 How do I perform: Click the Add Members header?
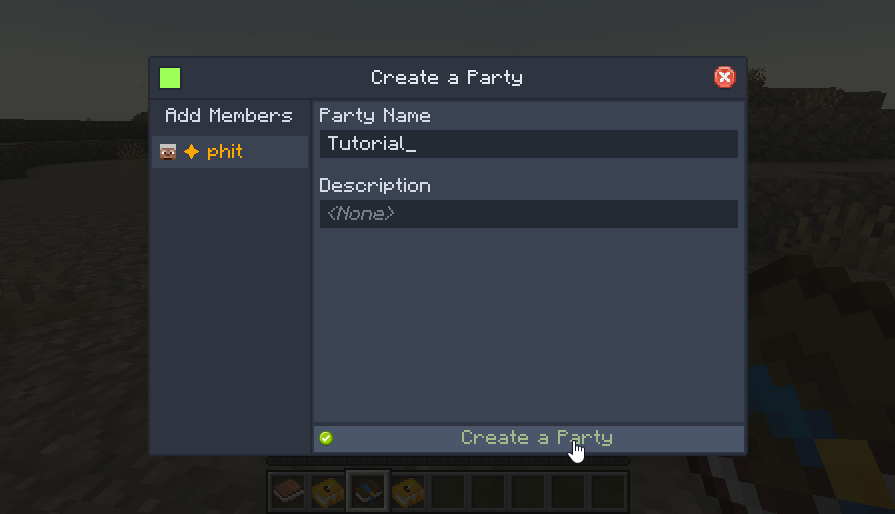[229, 116]
